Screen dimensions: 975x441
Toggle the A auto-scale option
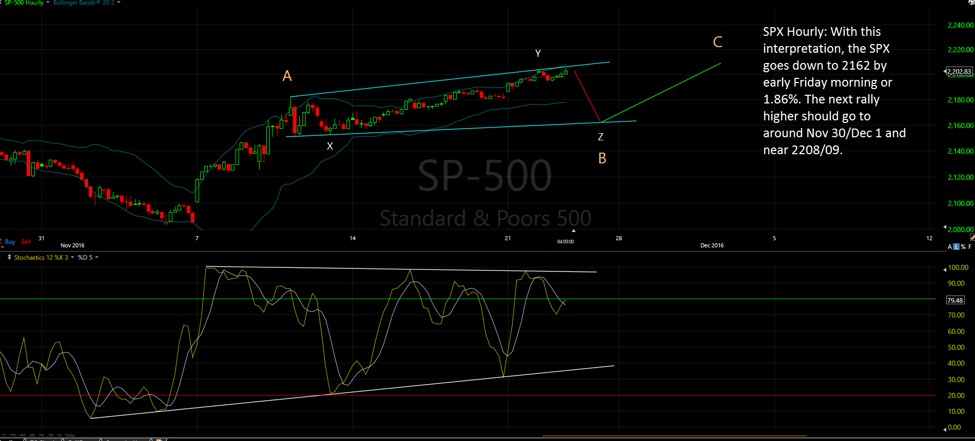coord(950,246)
